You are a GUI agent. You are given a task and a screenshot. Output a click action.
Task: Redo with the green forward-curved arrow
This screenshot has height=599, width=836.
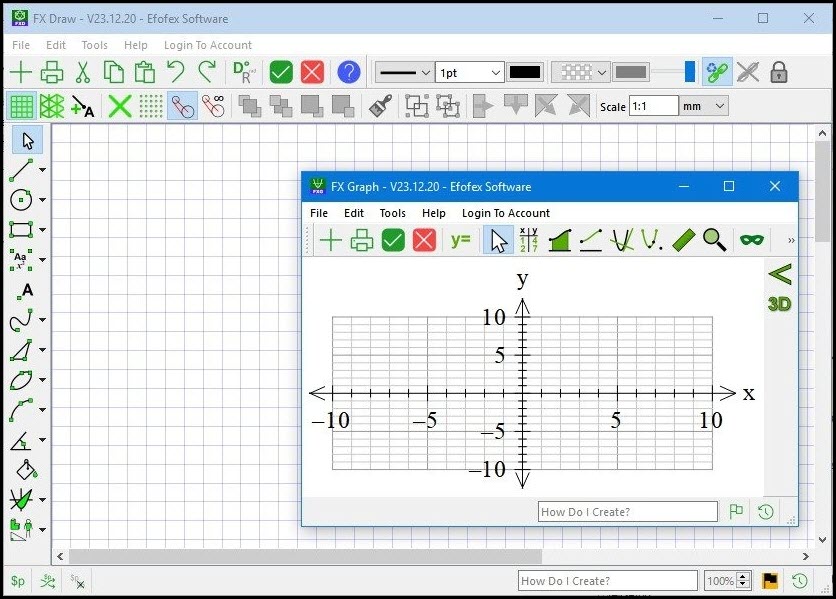[x=207, y=71]
